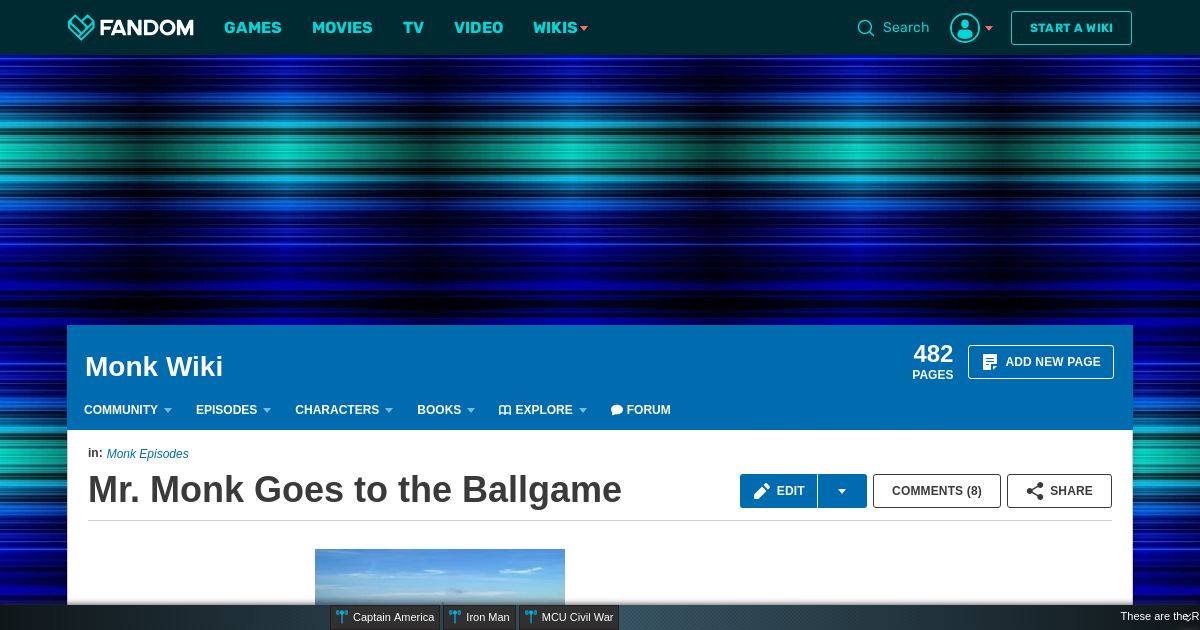Go to the Forum page
Screen dimensions: 1200x630
click(x=641, y=410)
